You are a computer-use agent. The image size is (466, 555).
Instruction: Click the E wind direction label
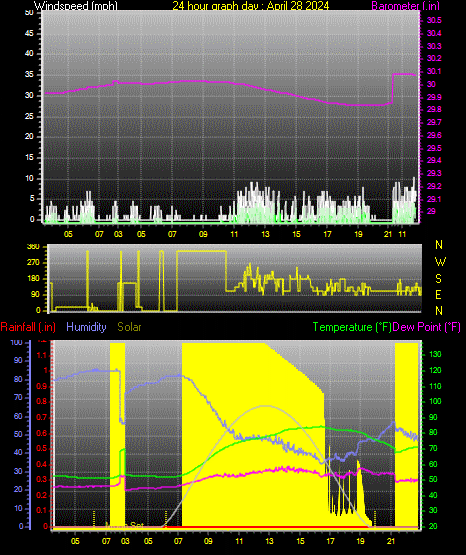438,294
